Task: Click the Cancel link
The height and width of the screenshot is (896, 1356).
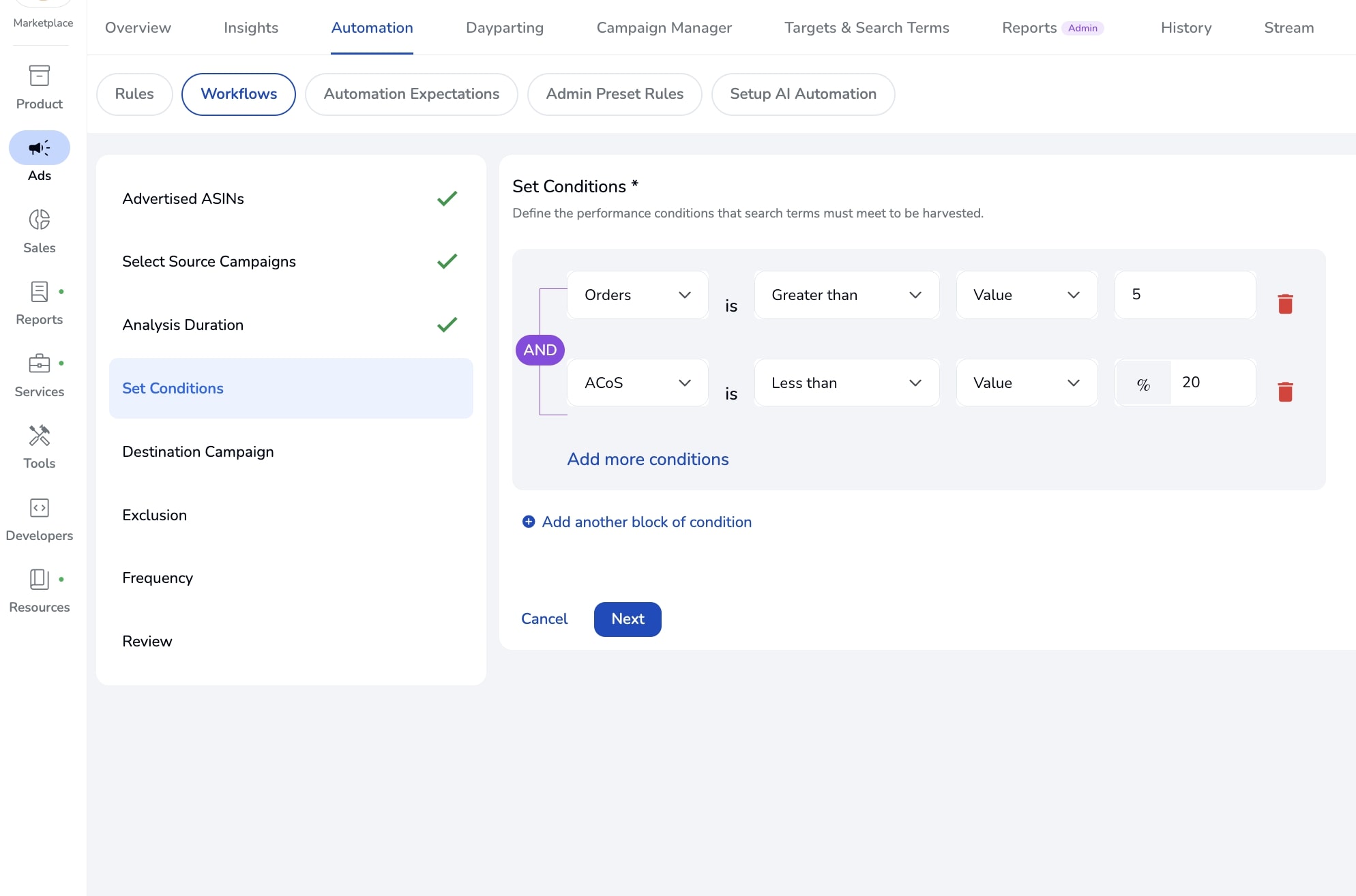Action: [544, 619]
